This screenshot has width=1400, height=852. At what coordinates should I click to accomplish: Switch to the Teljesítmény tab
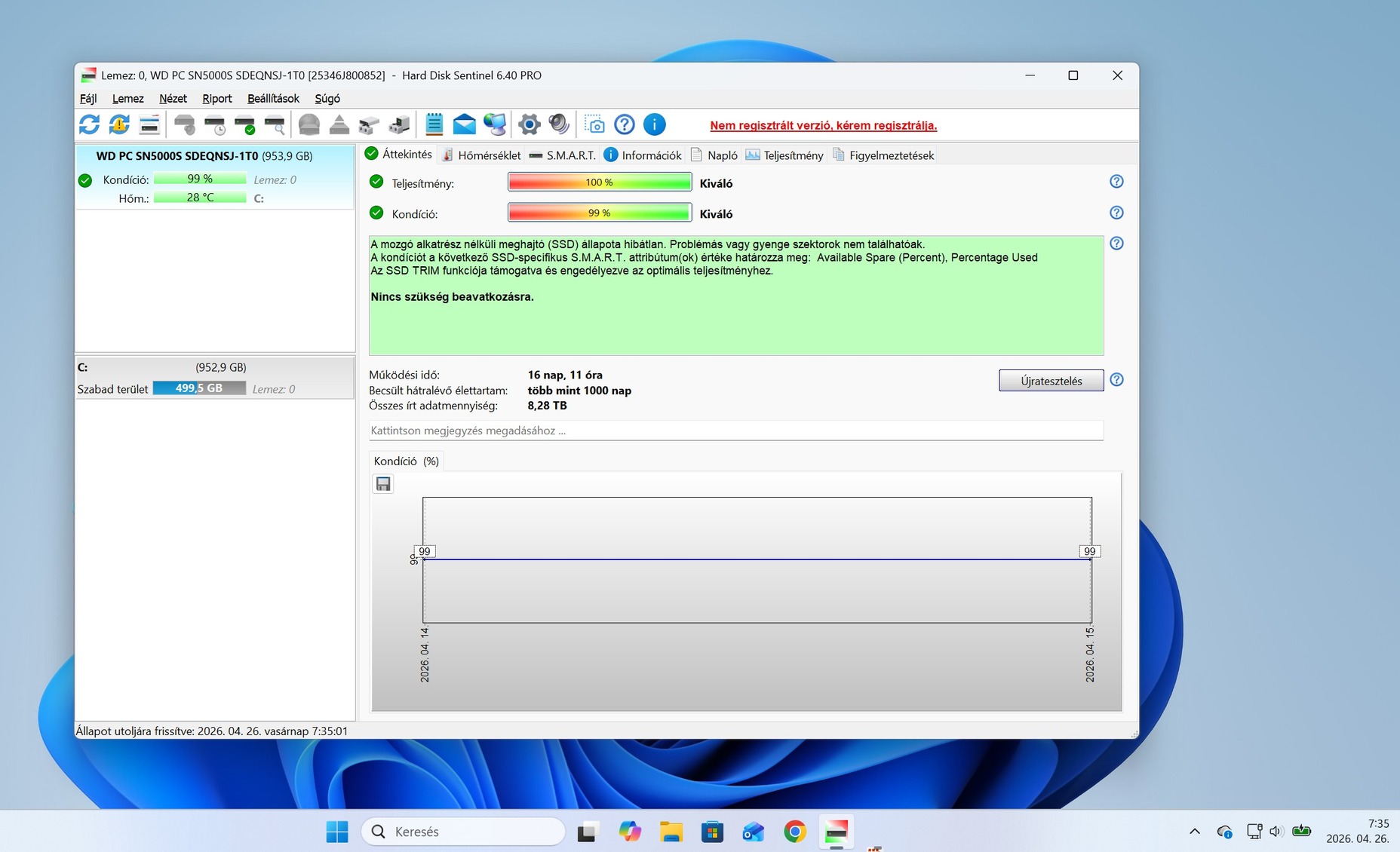[x=784, y=155]
